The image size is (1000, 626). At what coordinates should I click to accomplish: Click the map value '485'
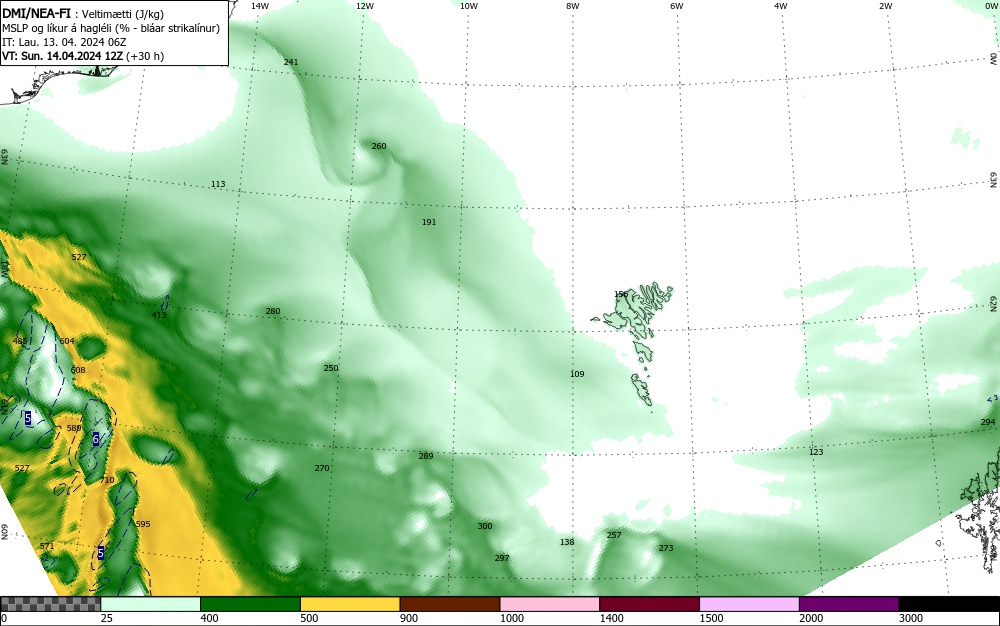point(20,341)
